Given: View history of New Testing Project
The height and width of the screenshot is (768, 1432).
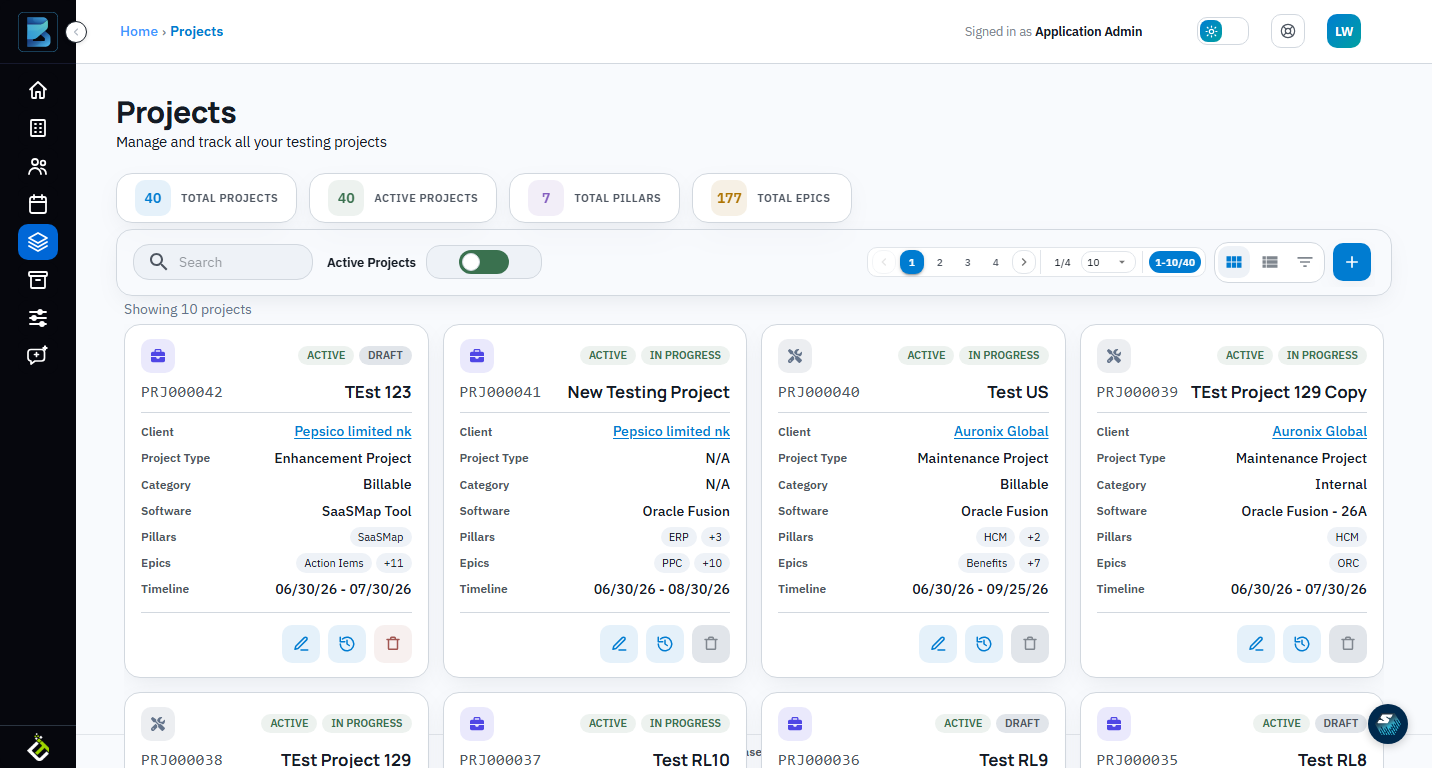Looking at the screenshot, I should click(x=665, y=644).
